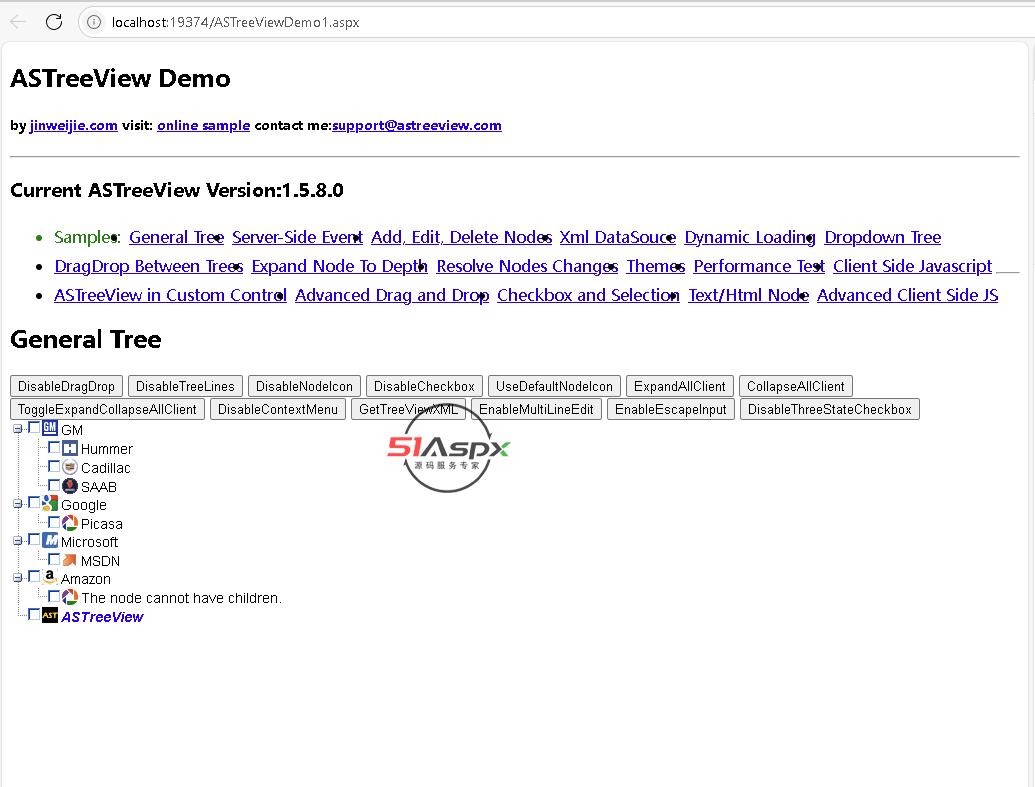Open the Text/Html Node link

tap(749, 295)
